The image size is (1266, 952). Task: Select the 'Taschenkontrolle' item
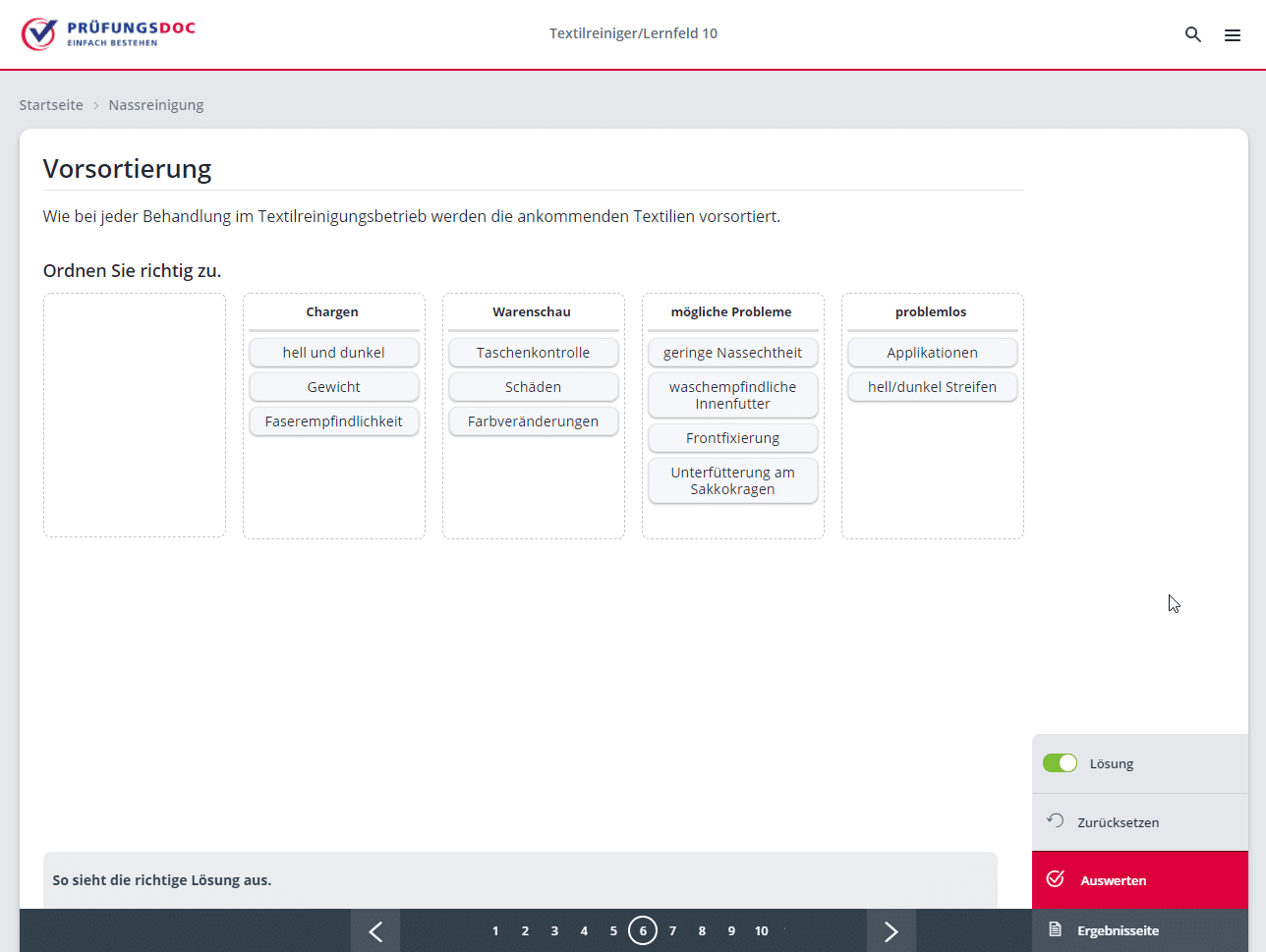[533, 353]
